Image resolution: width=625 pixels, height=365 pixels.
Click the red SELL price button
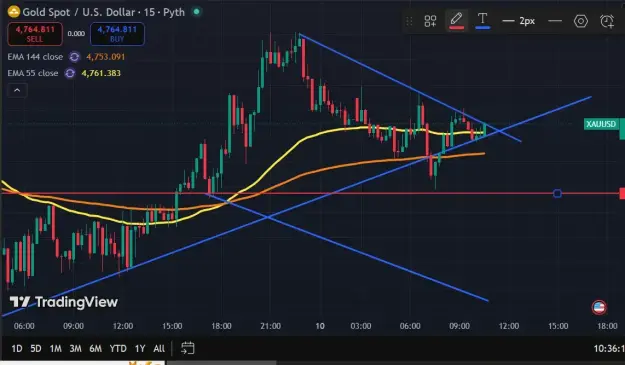35,34
